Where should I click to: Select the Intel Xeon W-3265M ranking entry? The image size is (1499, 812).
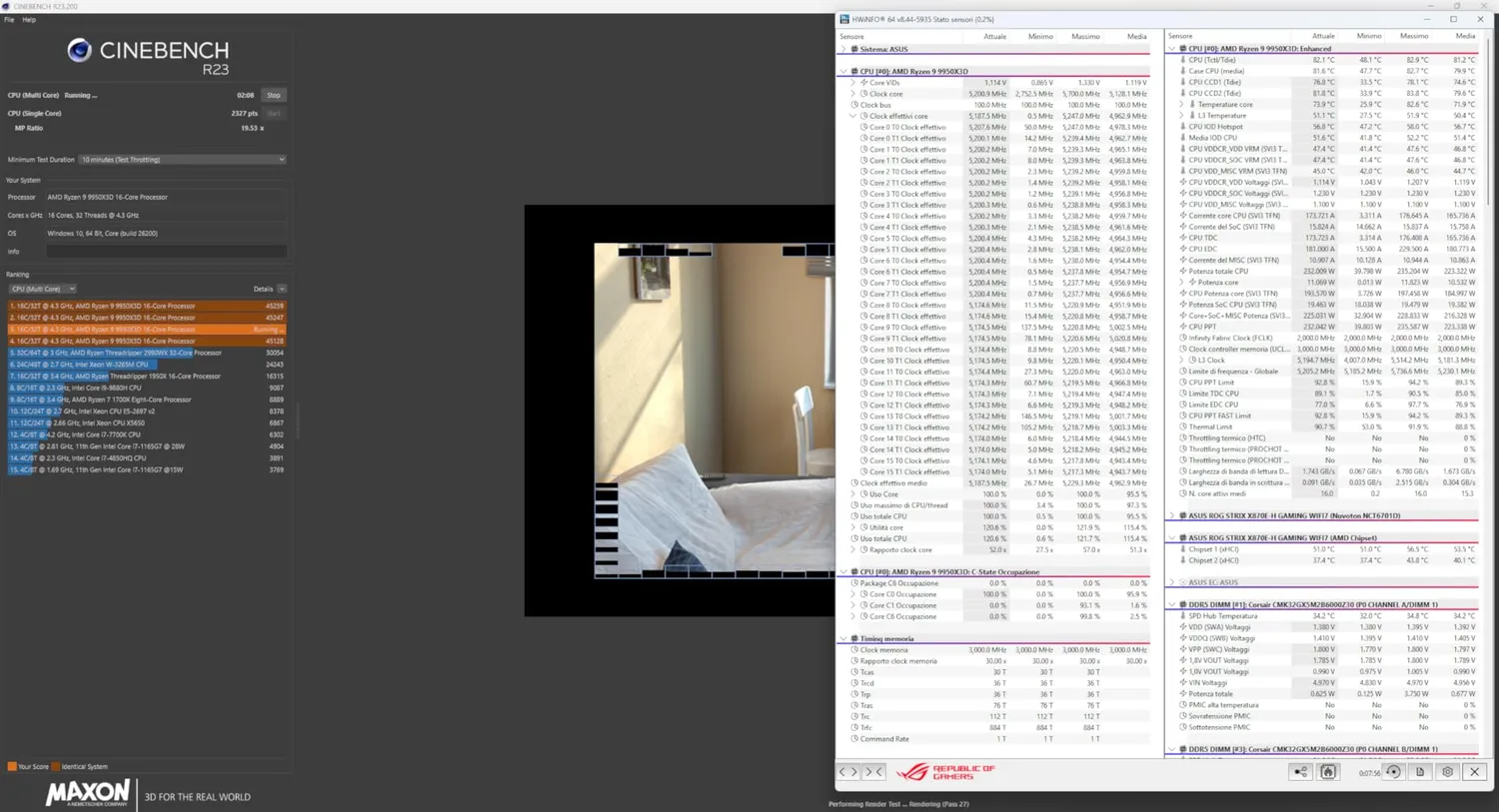[x=147, y=365]
